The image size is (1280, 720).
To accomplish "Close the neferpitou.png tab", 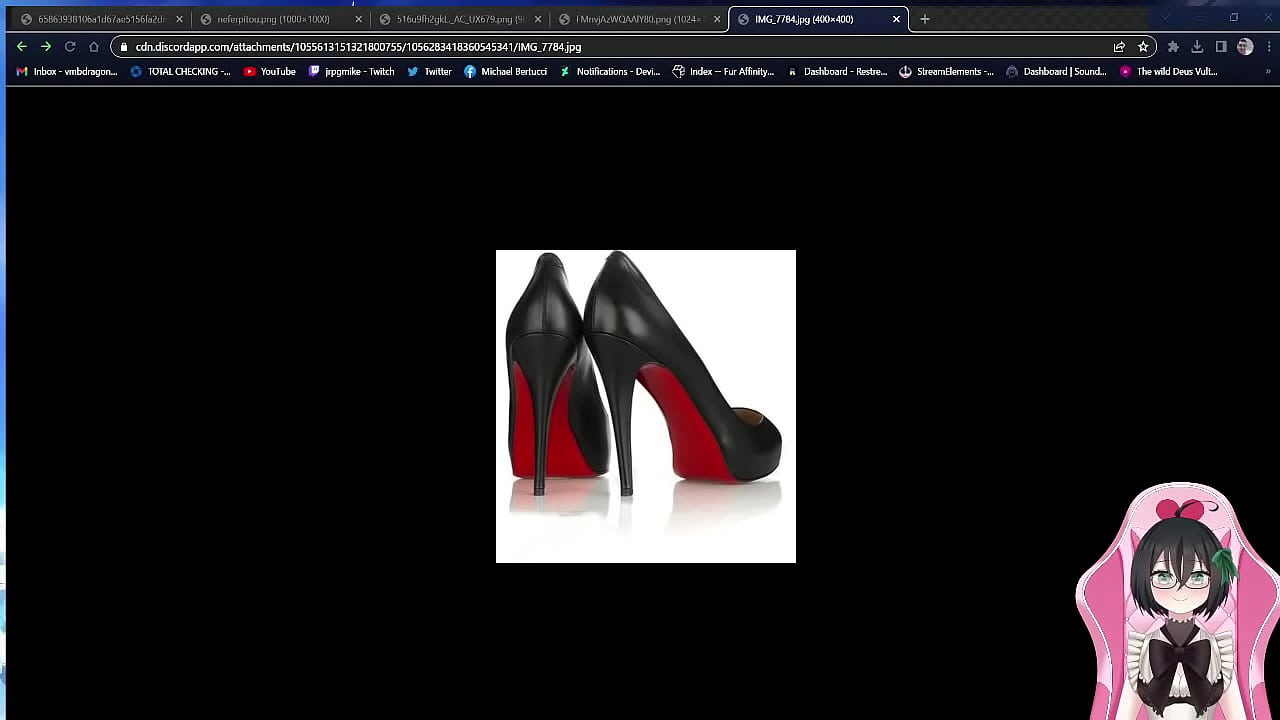I will point(359,19).
